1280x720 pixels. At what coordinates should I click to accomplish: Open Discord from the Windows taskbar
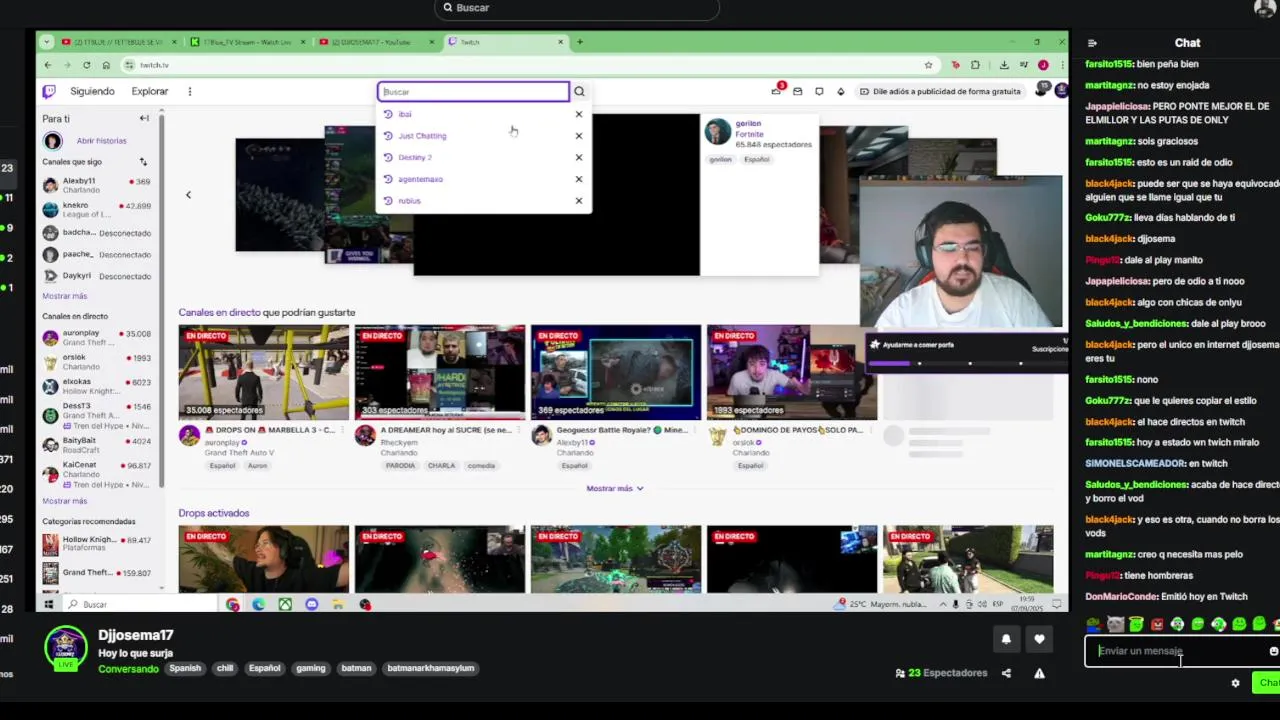click(x=312, y=604)
